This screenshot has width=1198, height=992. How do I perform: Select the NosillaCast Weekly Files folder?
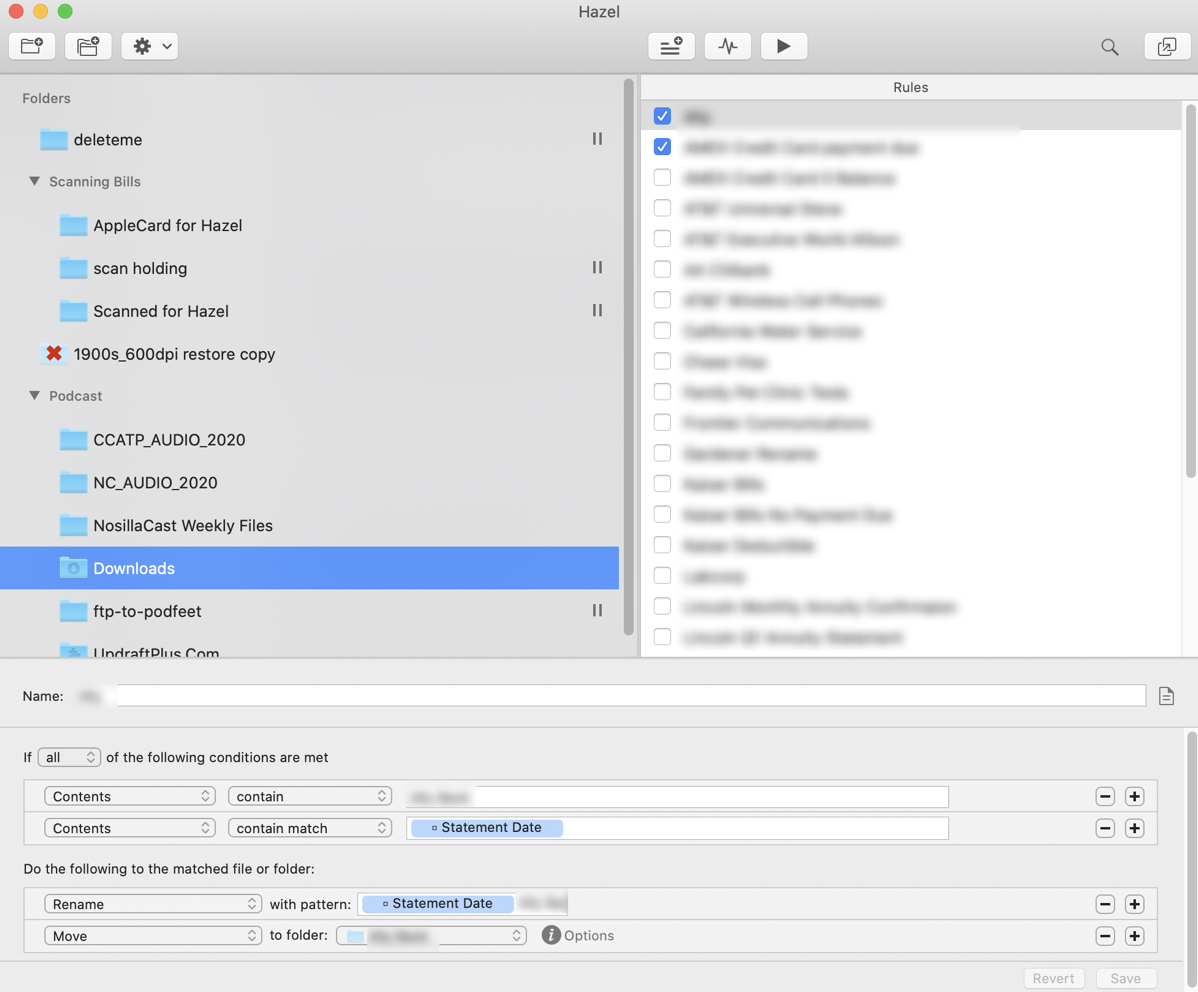[x=182, y=525]
